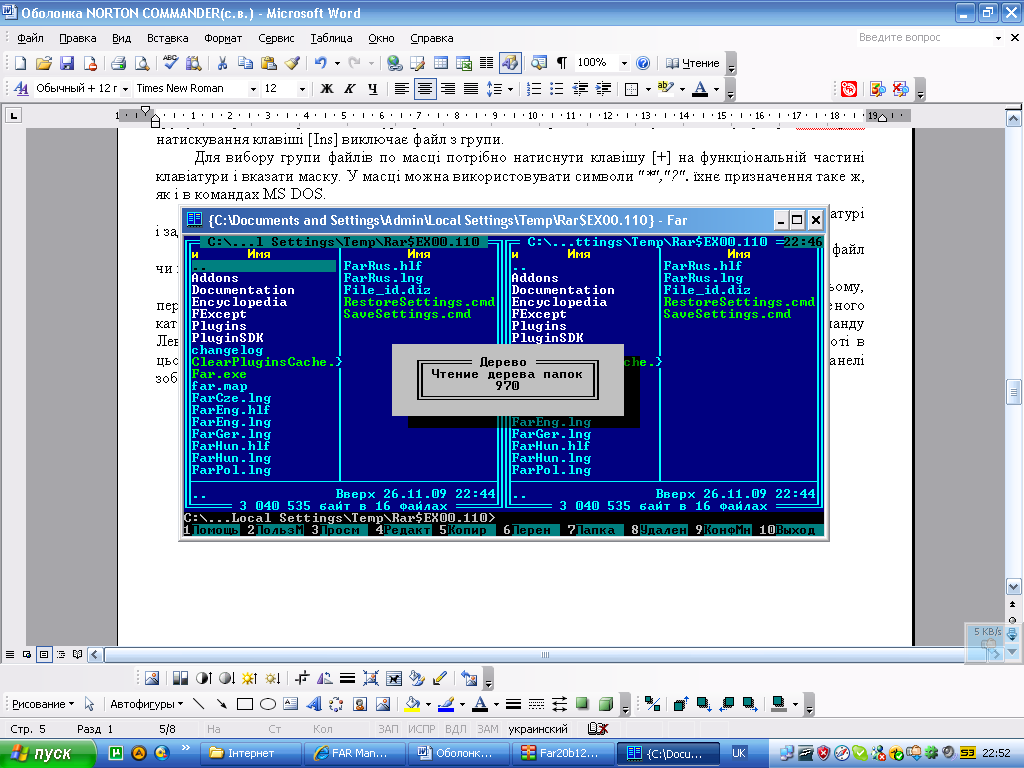This screenshot has width=1024, height=768.
Task: Decrease indent of paragraph
Action: pos(579,89)
